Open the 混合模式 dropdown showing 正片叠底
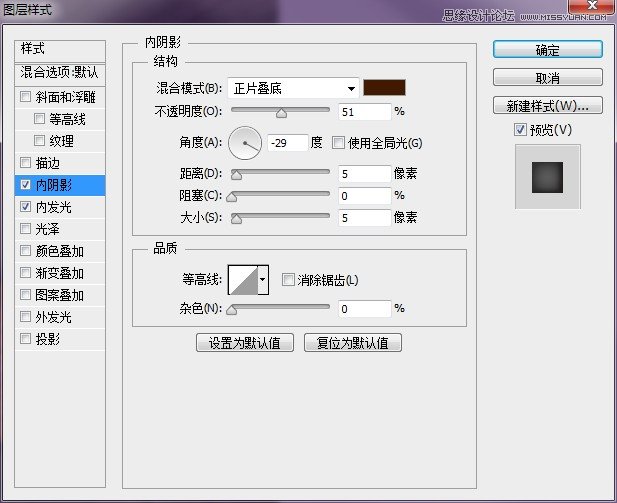The image size is (617, 503). [x=293, y=88]
